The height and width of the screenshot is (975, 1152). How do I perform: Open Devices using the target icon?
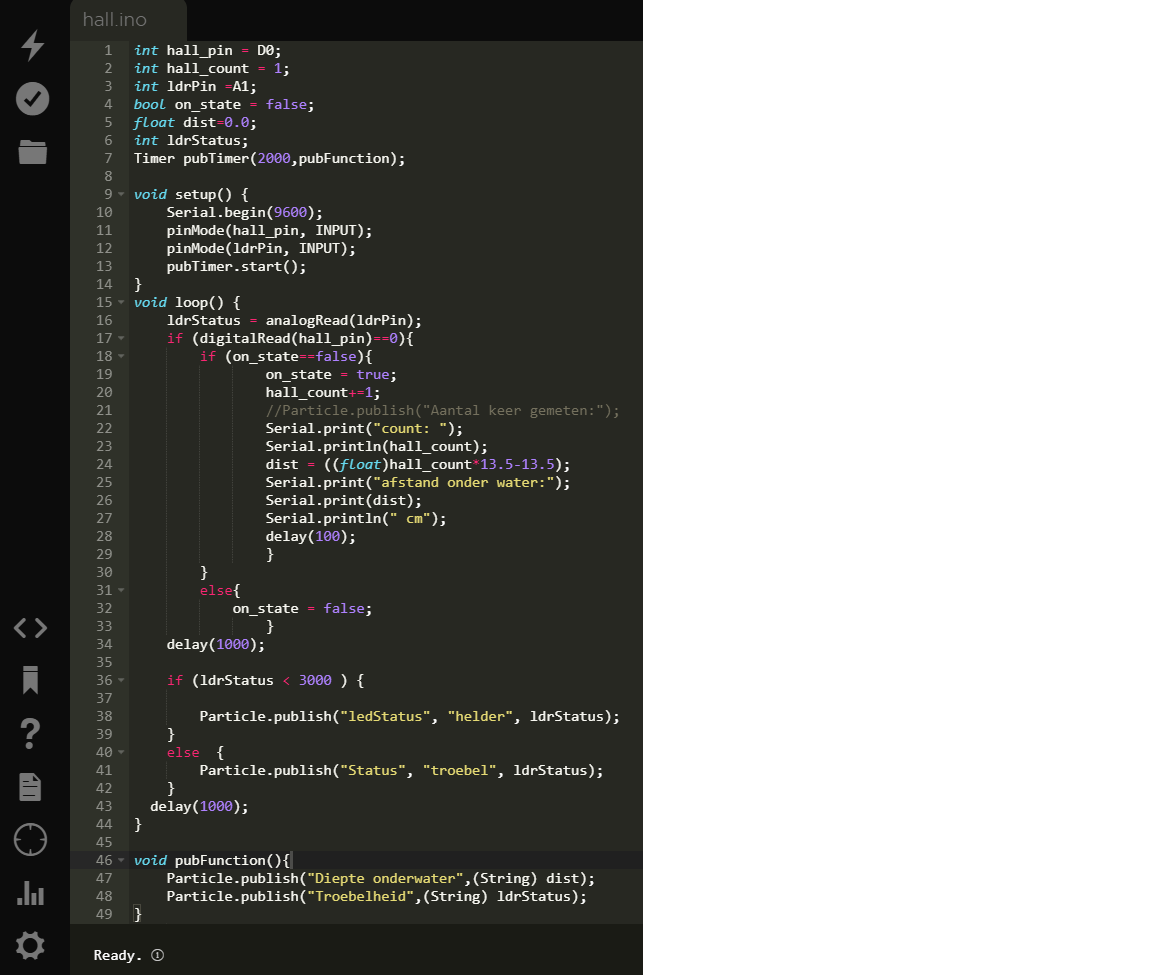pos(31,840)
